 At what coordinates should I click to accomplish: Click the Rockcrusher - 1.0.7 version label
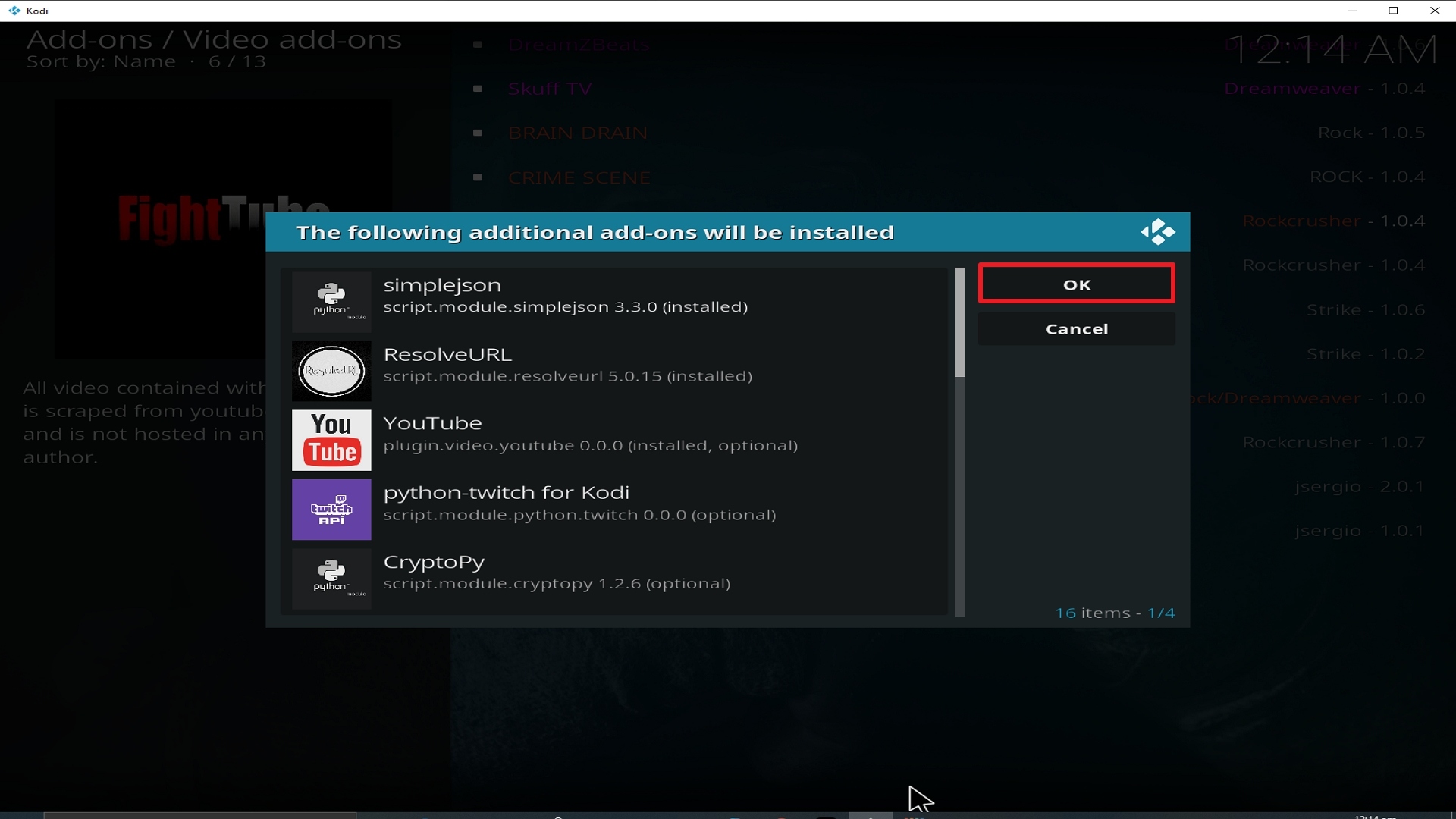coord(1334,442)
